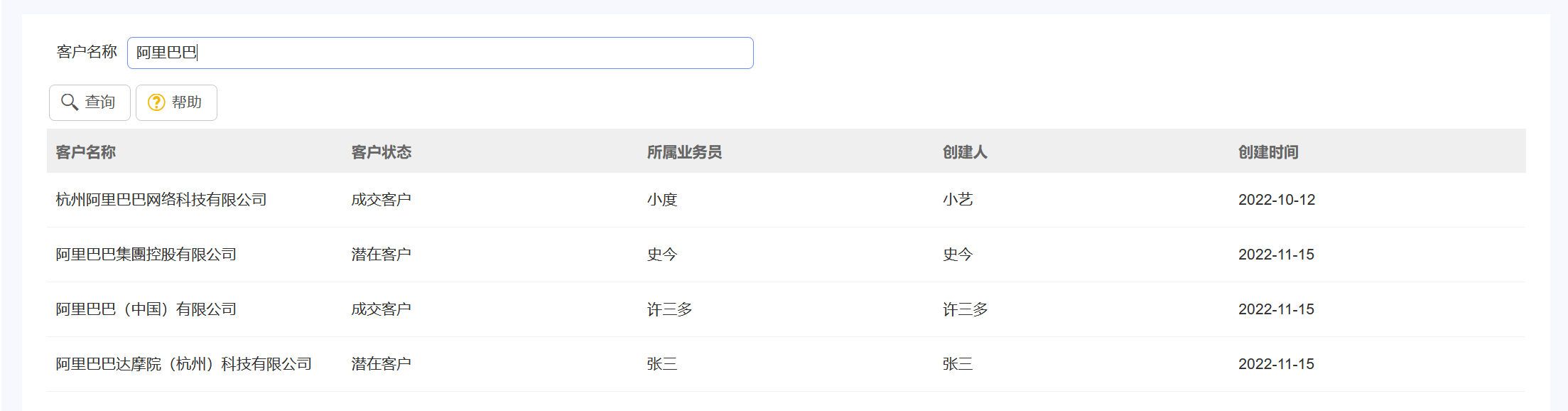Open 阿里巴巴集團控股有限公司 customer entry
Image resolution: width=1568 pixels, height=411 pixels.
[146, 255]
